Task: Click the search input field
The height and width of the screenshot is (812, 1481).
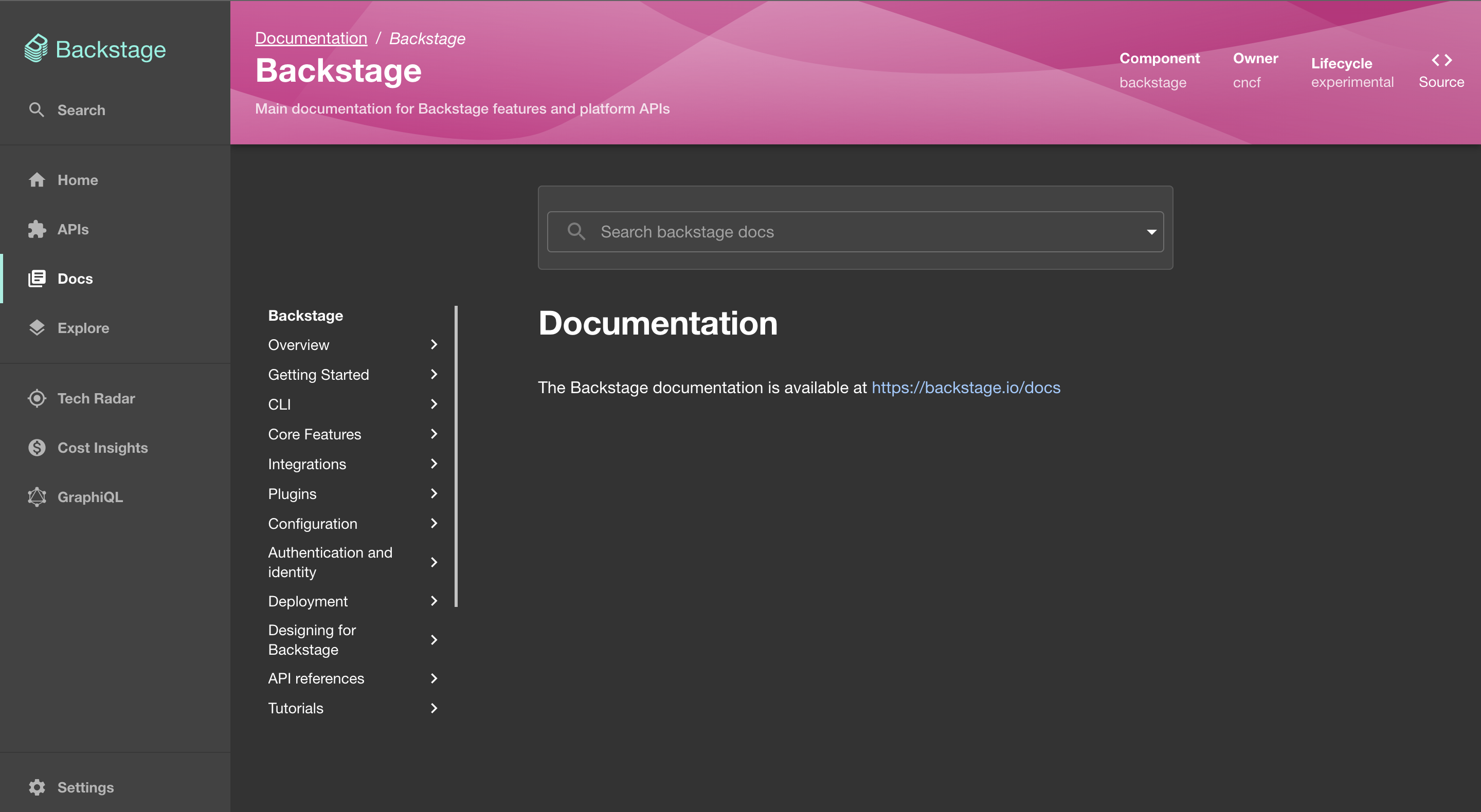Action: pyautogui.click(x=855, y=231)
